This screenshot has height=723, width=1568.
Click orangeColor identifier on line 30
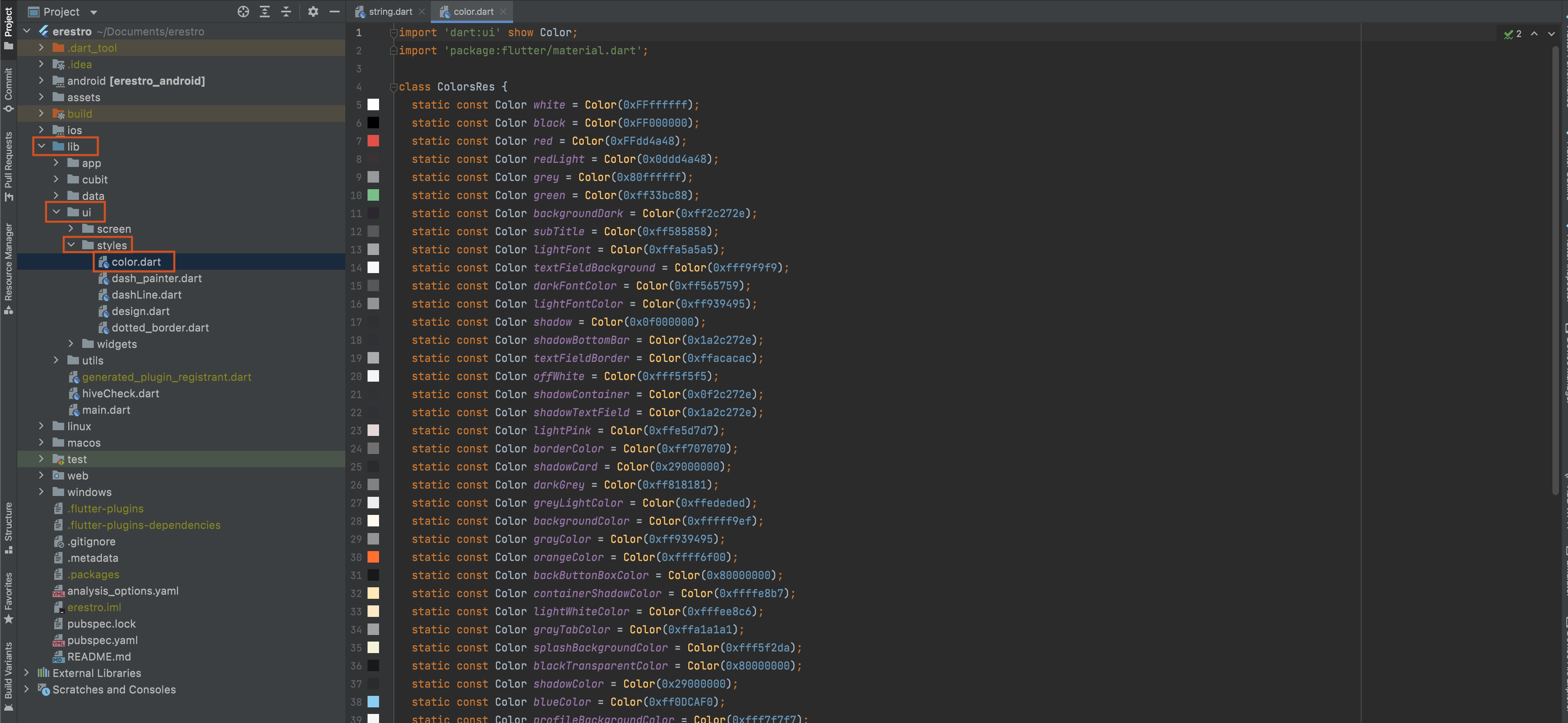[x=568, y=557]
